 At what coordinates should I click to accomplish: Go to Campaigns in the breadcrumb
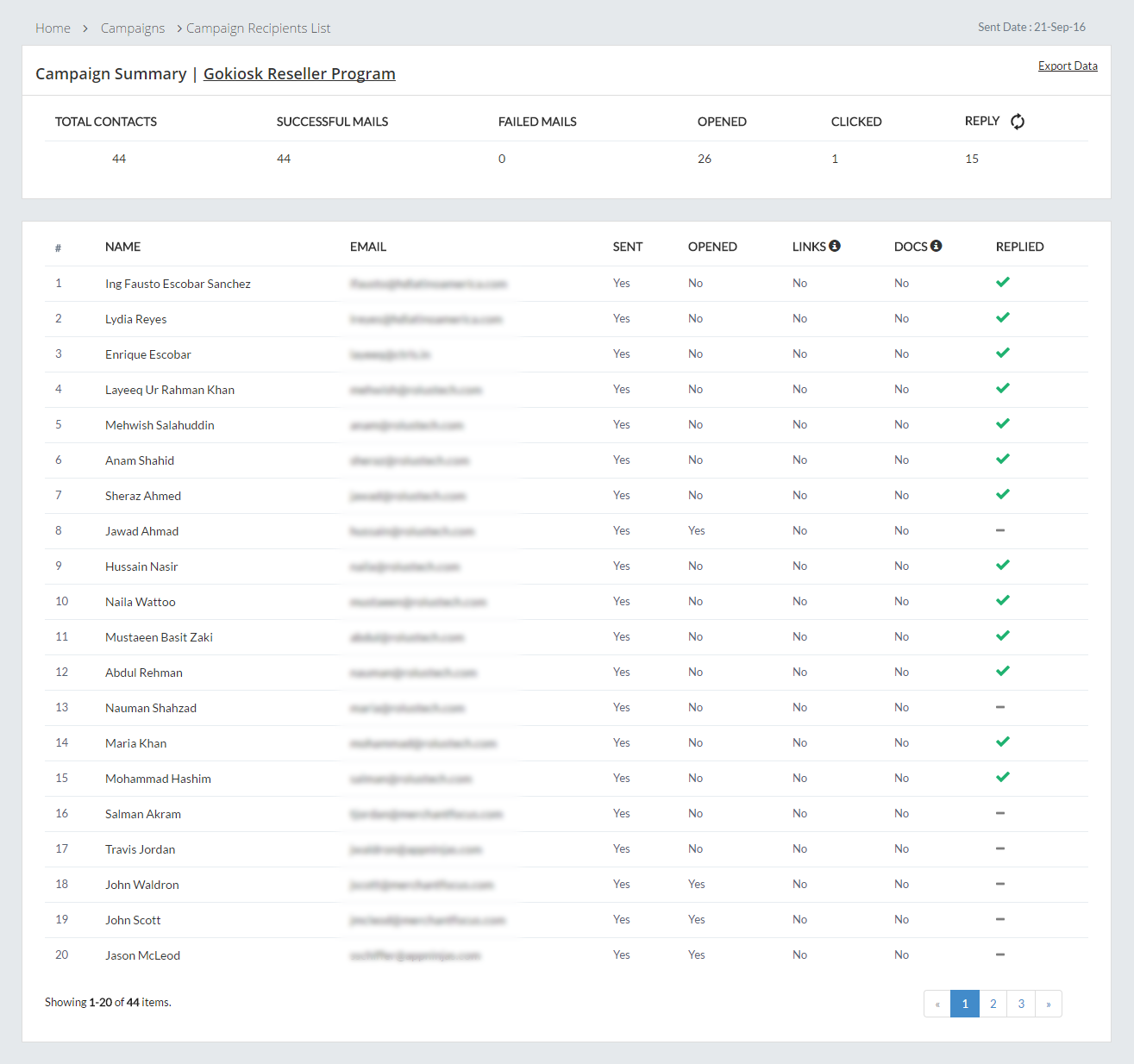tap(133, 28)
